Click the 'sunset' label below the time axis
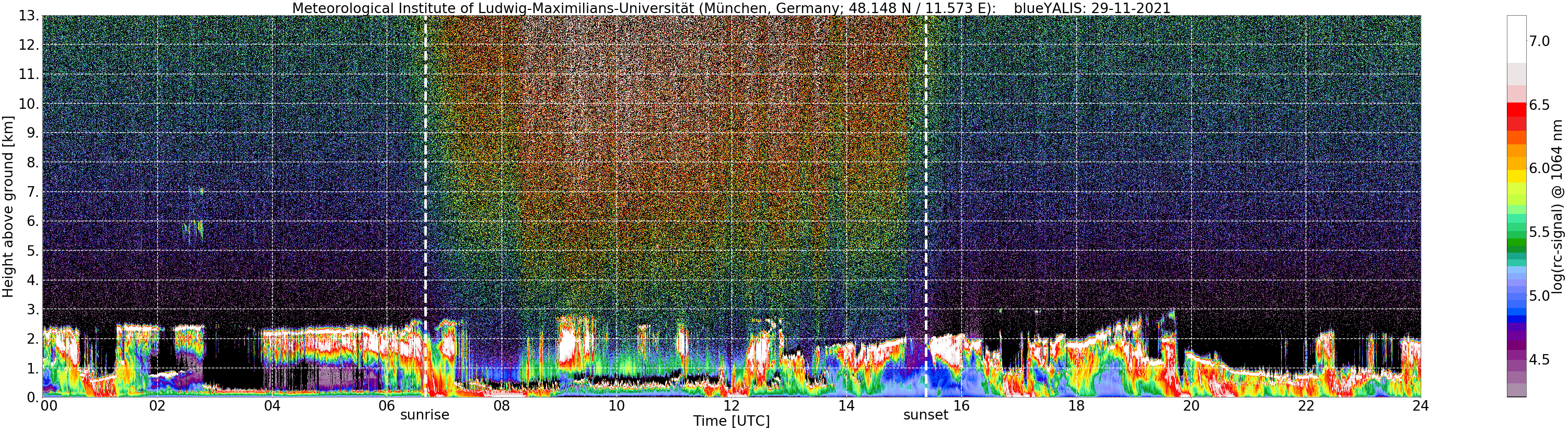 coord(926,415)
